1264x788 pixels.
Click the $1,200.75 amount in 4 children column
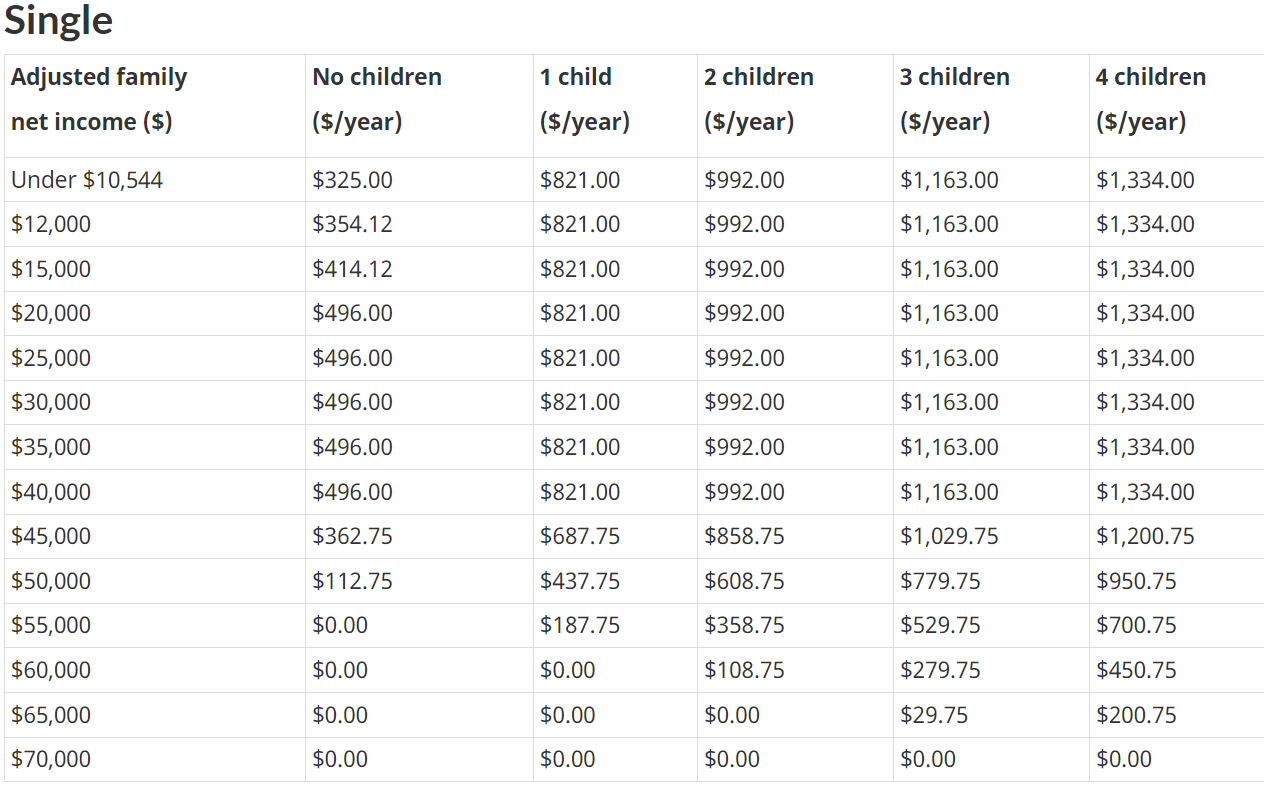(x=1145, y=536)
